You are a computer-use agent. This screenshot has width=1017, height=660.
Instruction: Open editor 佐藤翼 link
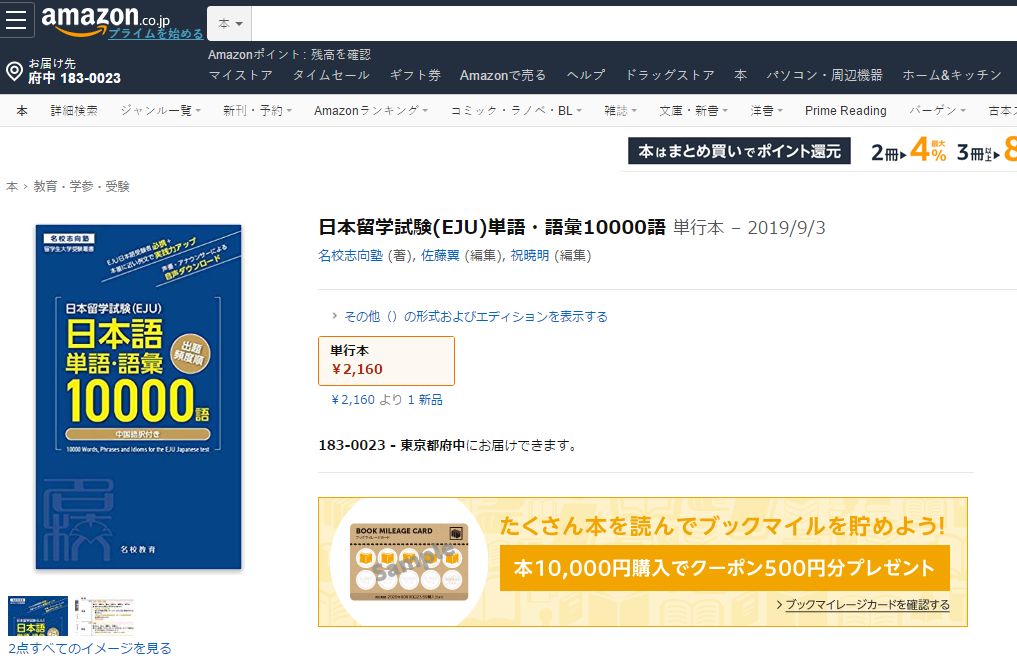pos(440,255)
